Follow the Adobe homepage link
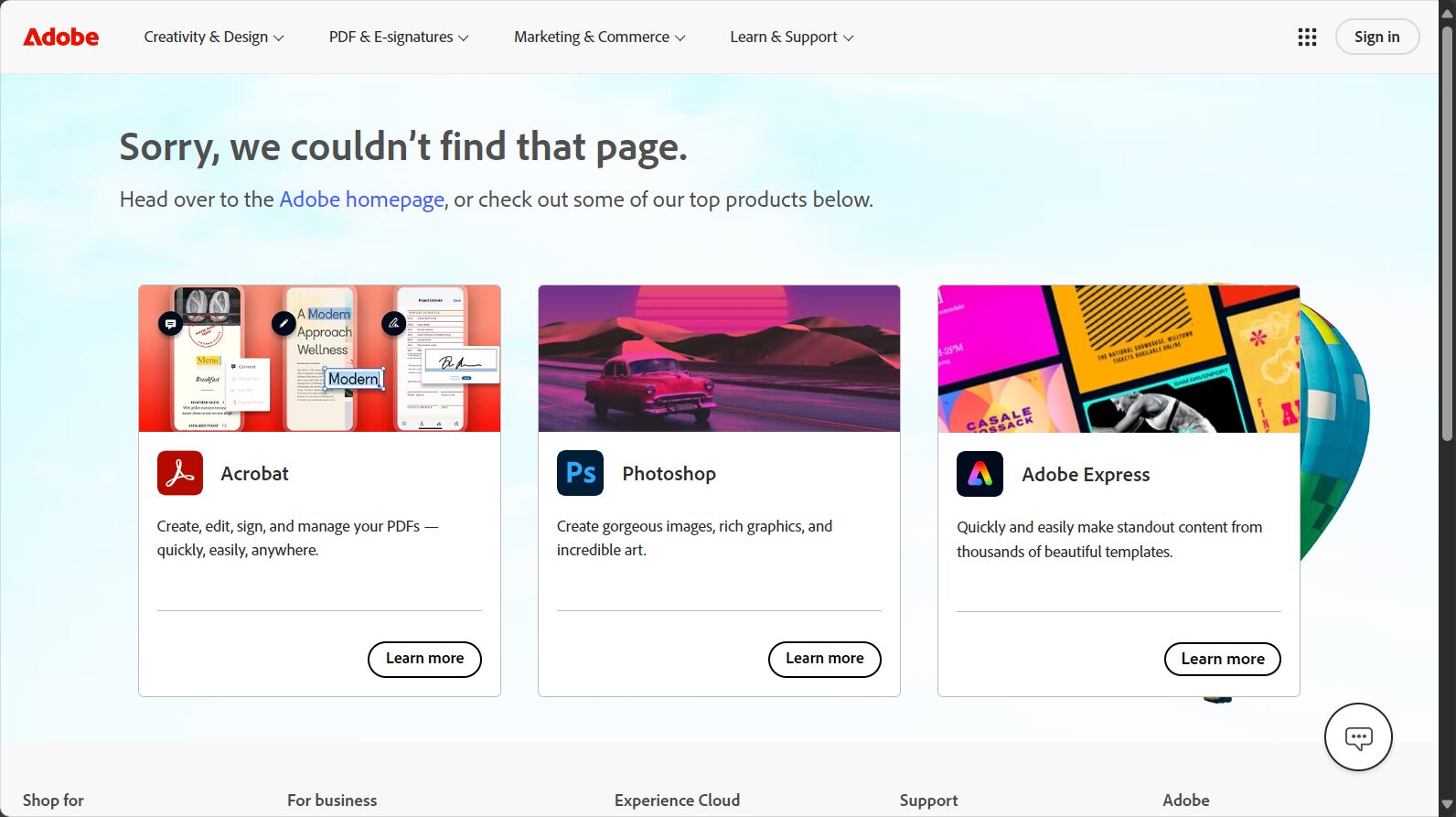Viewport: 1456px width, 817px height. pos(361,199)
